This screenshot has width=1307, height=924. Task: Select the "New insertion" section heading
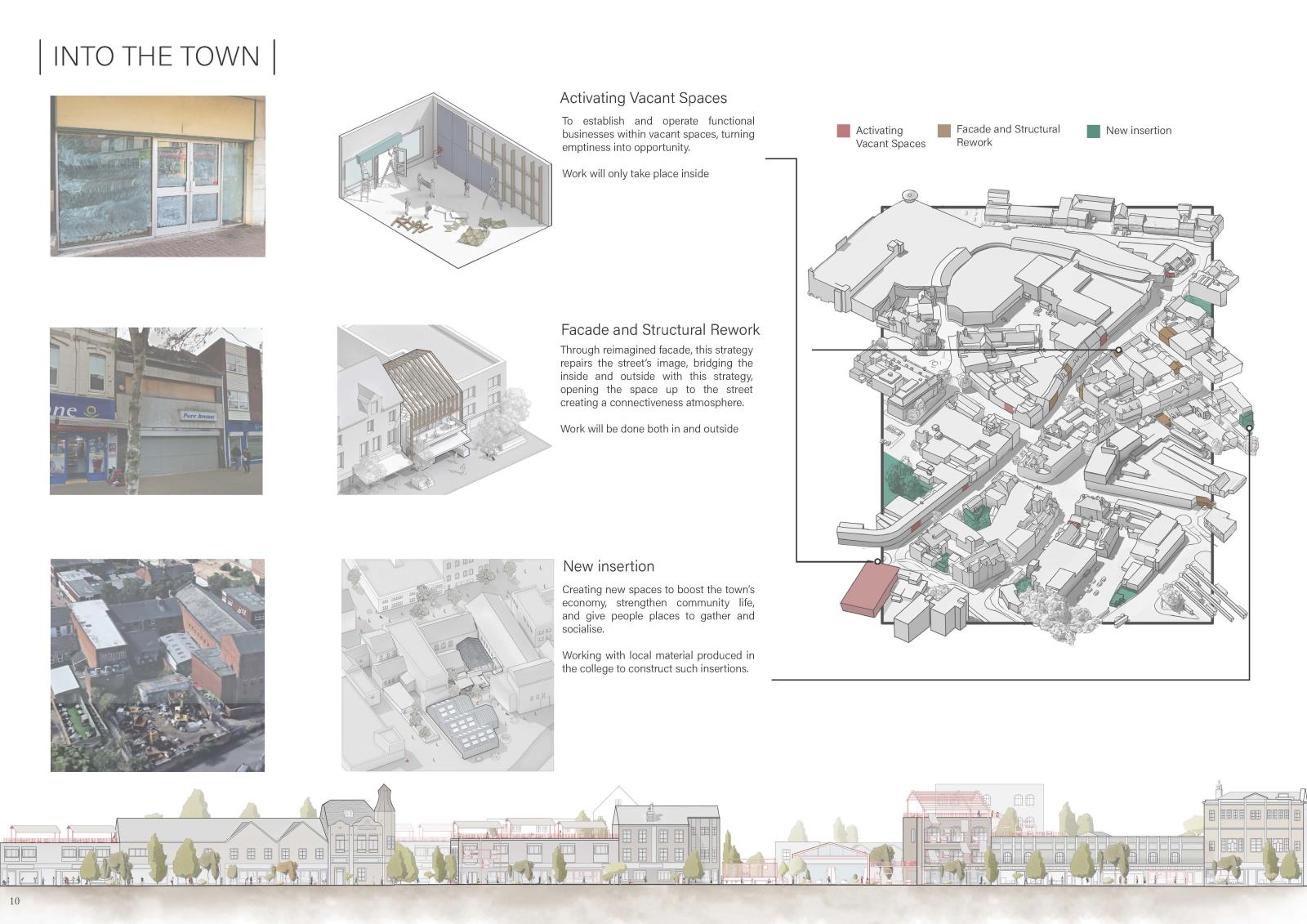pos(609,566)
